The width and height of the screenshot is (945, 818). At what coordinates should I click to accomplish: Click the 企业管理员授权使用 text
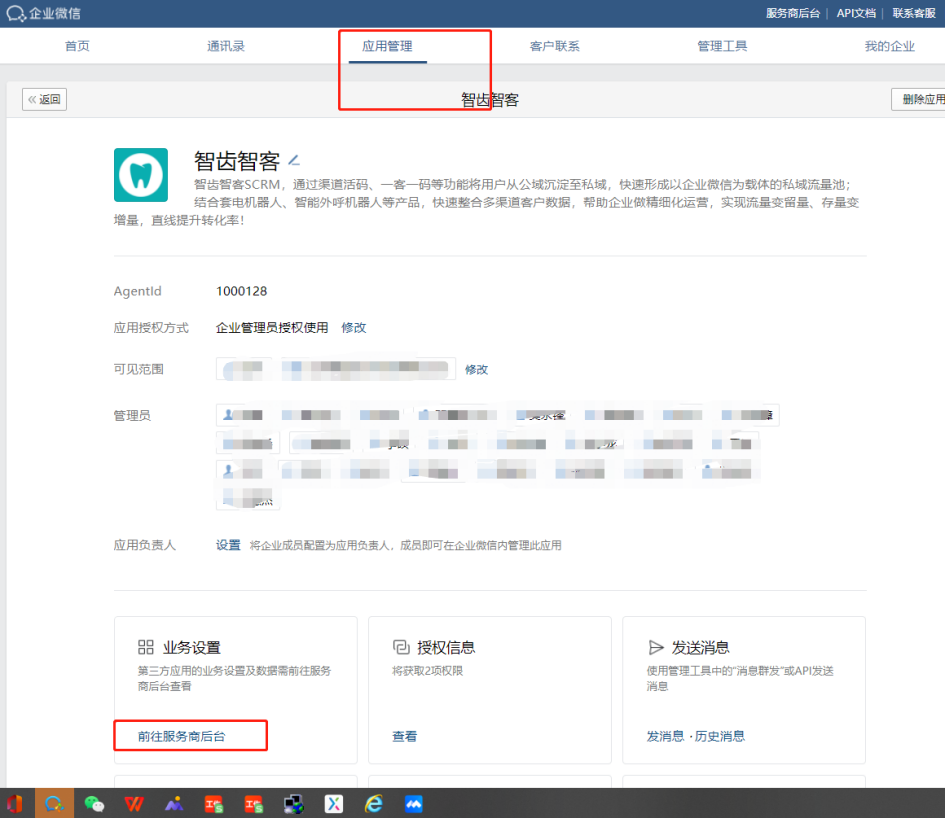pos(272,327)
